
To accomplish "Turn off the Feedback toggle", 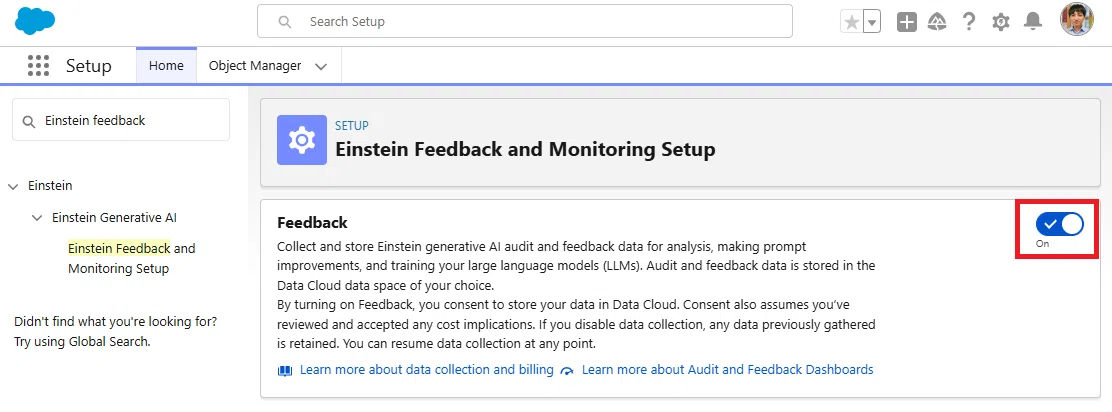I will (x=1060, y=225).
